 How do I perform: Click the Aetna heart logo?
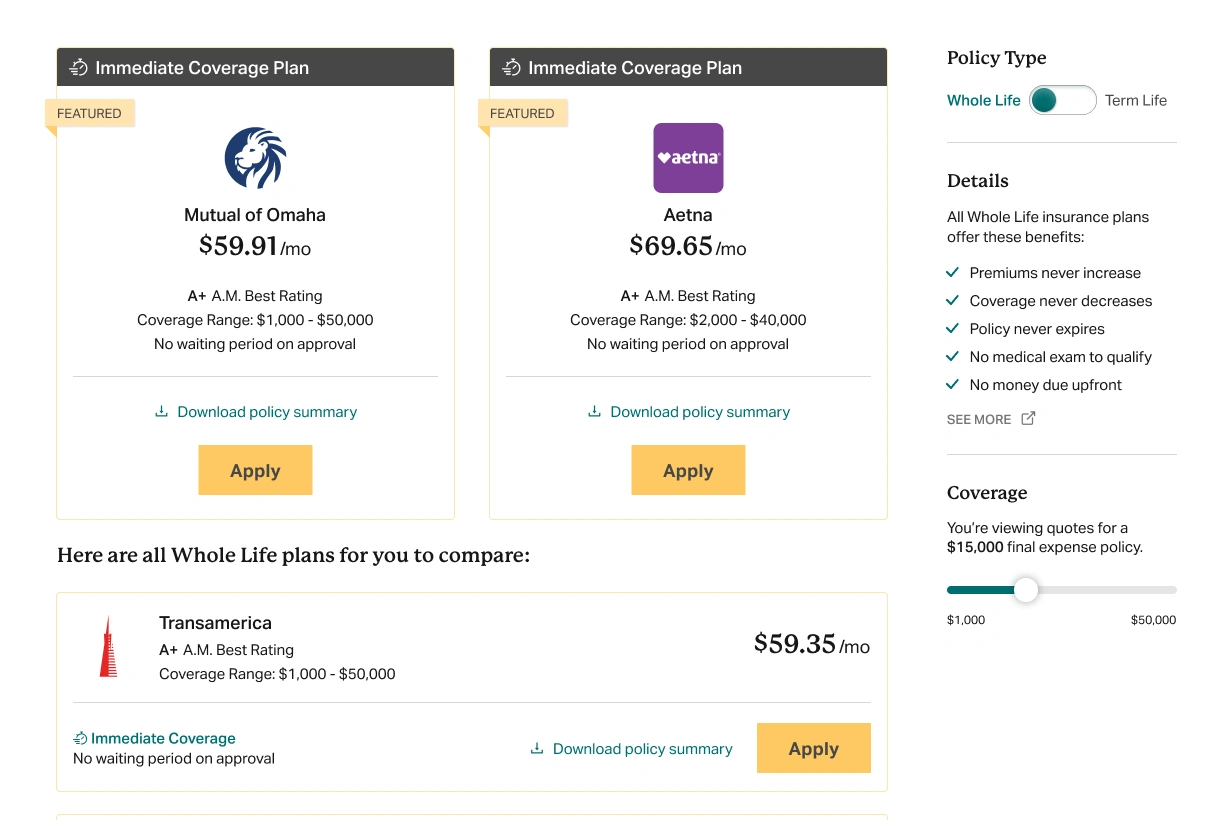pyautogui.click(x=688, y=158)
